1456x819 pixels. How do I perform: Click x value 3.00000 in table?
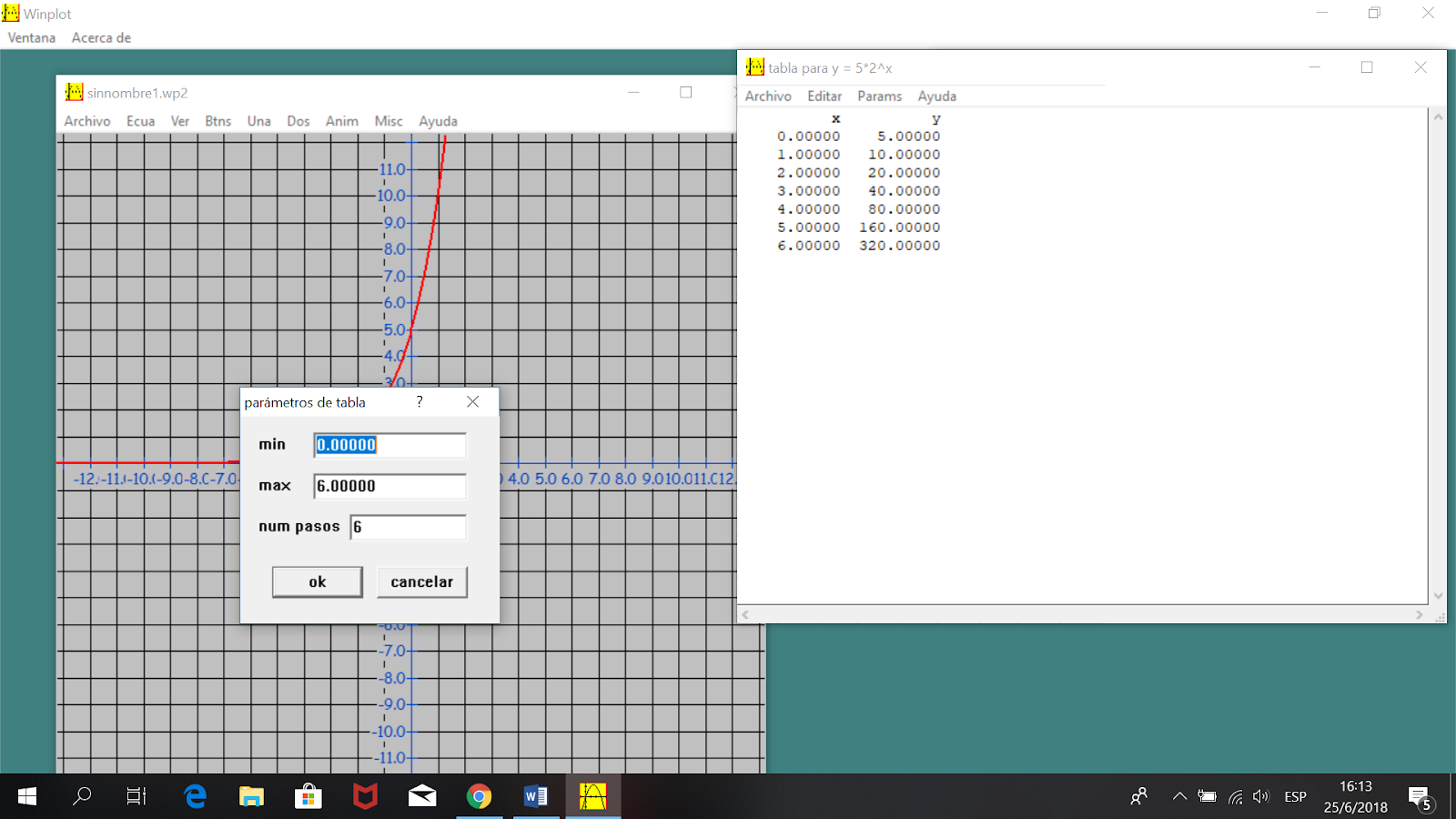coord(809,191)
